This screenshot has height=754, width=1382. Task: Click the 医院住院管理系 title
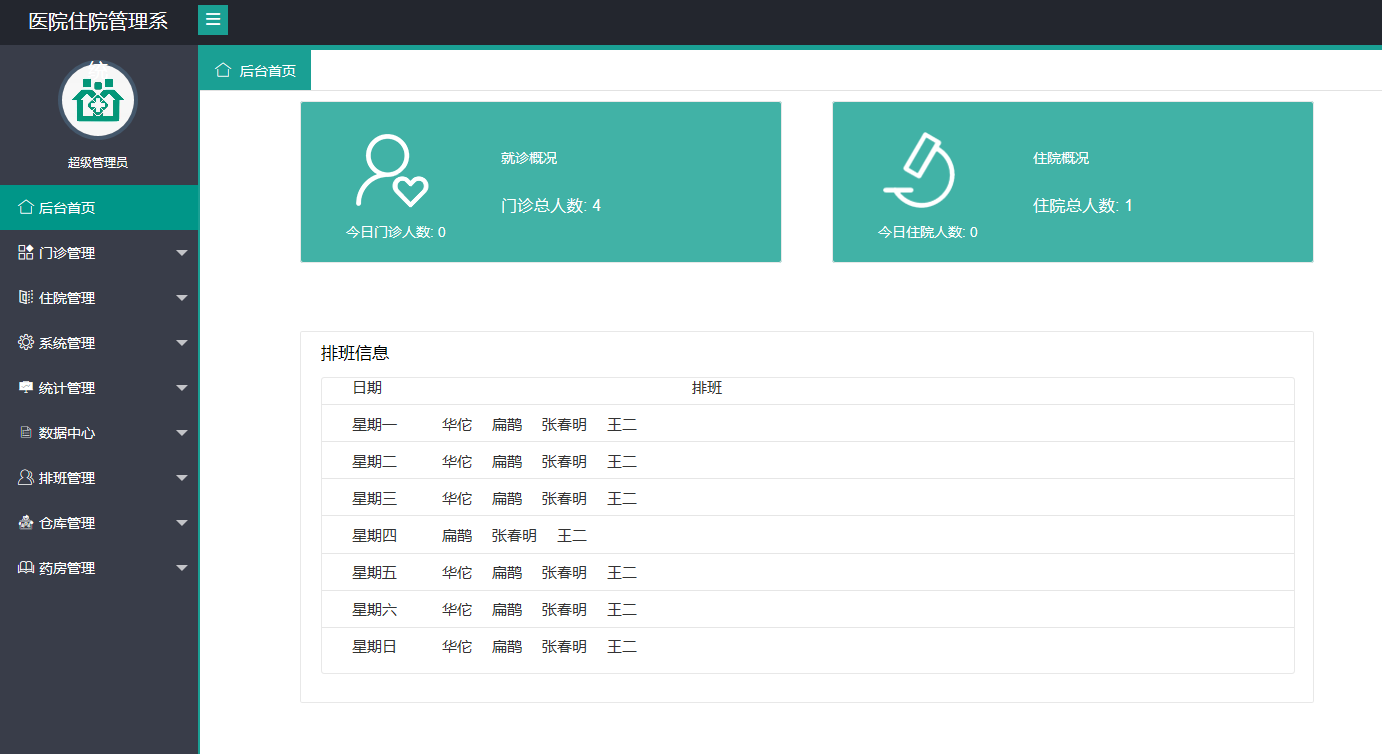click(x=98, y=21)
